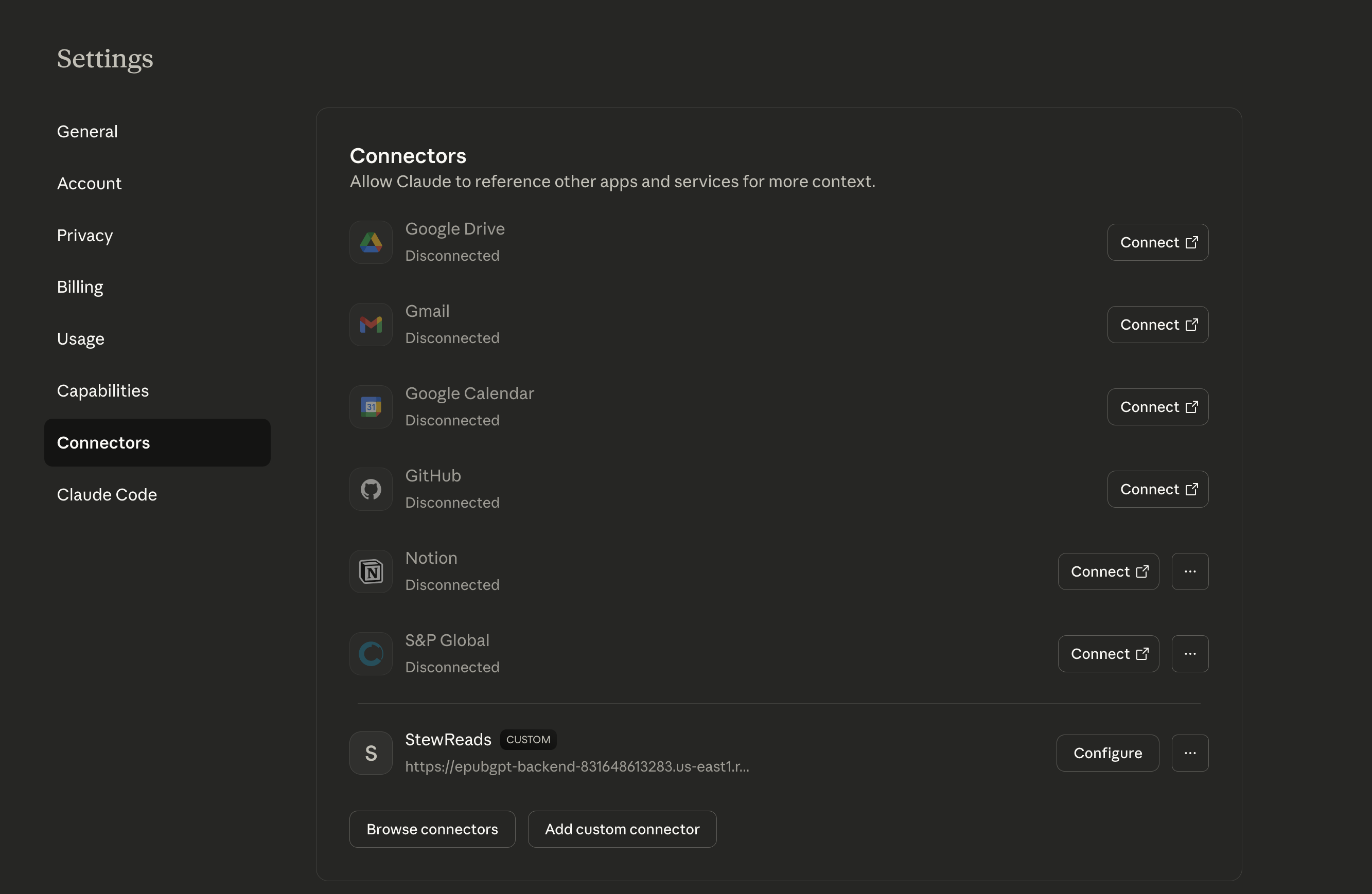
Task: Configure the StewReads connector
Action: coord(1107,754)
